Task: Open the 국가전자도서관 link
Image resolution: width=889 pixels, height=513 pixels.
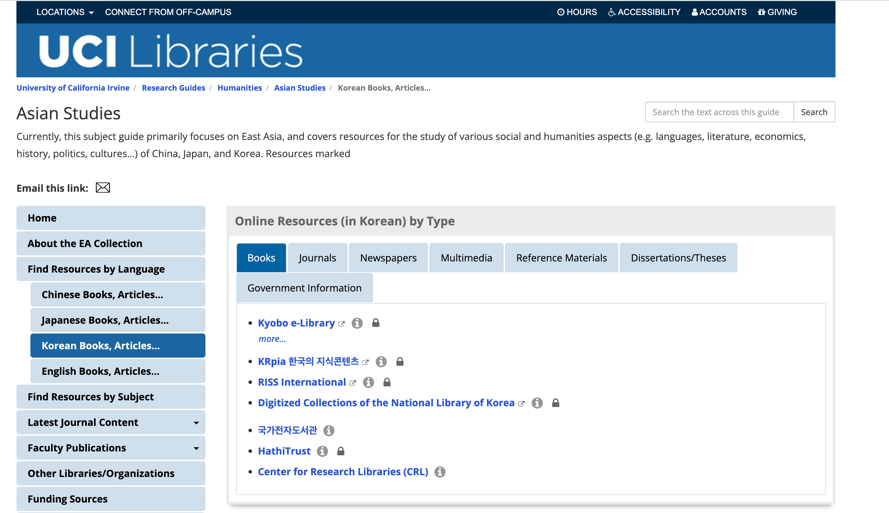Action: point(287,430)
